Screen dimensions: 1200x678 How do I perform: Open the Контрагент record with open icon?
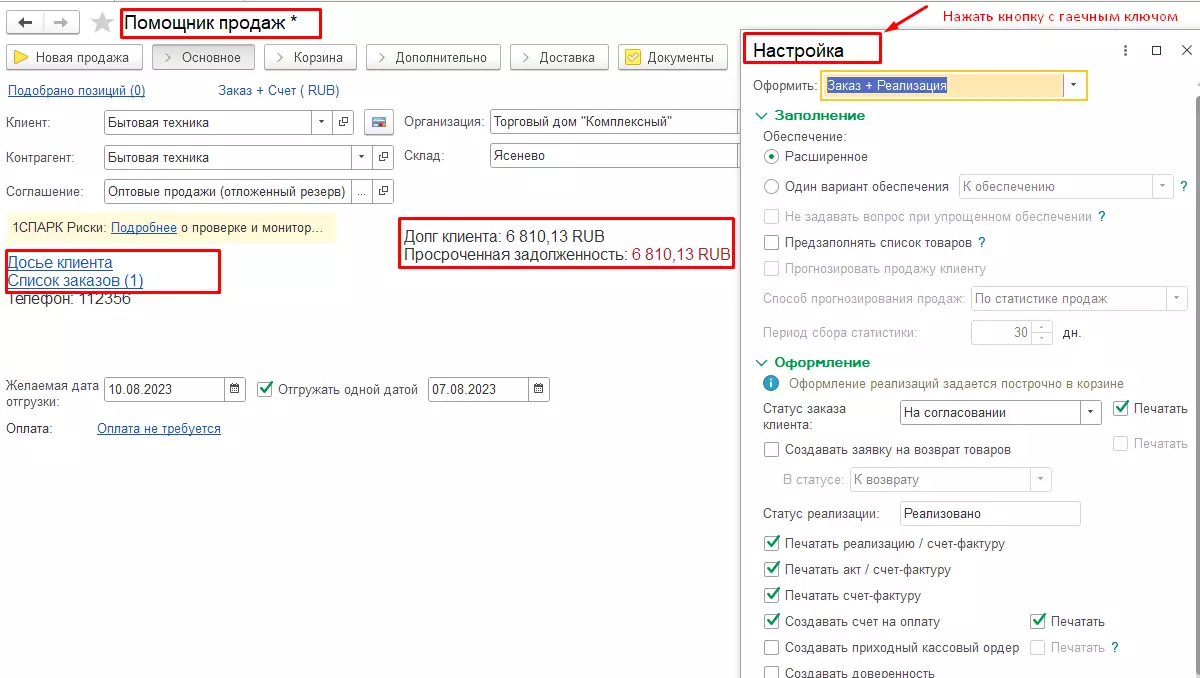(x=382, y=157)
